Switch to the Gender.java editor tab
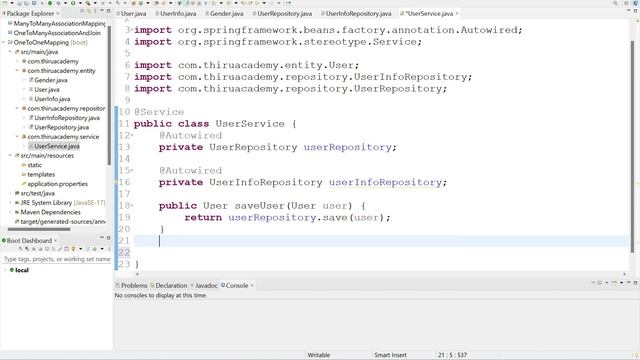 224,13
